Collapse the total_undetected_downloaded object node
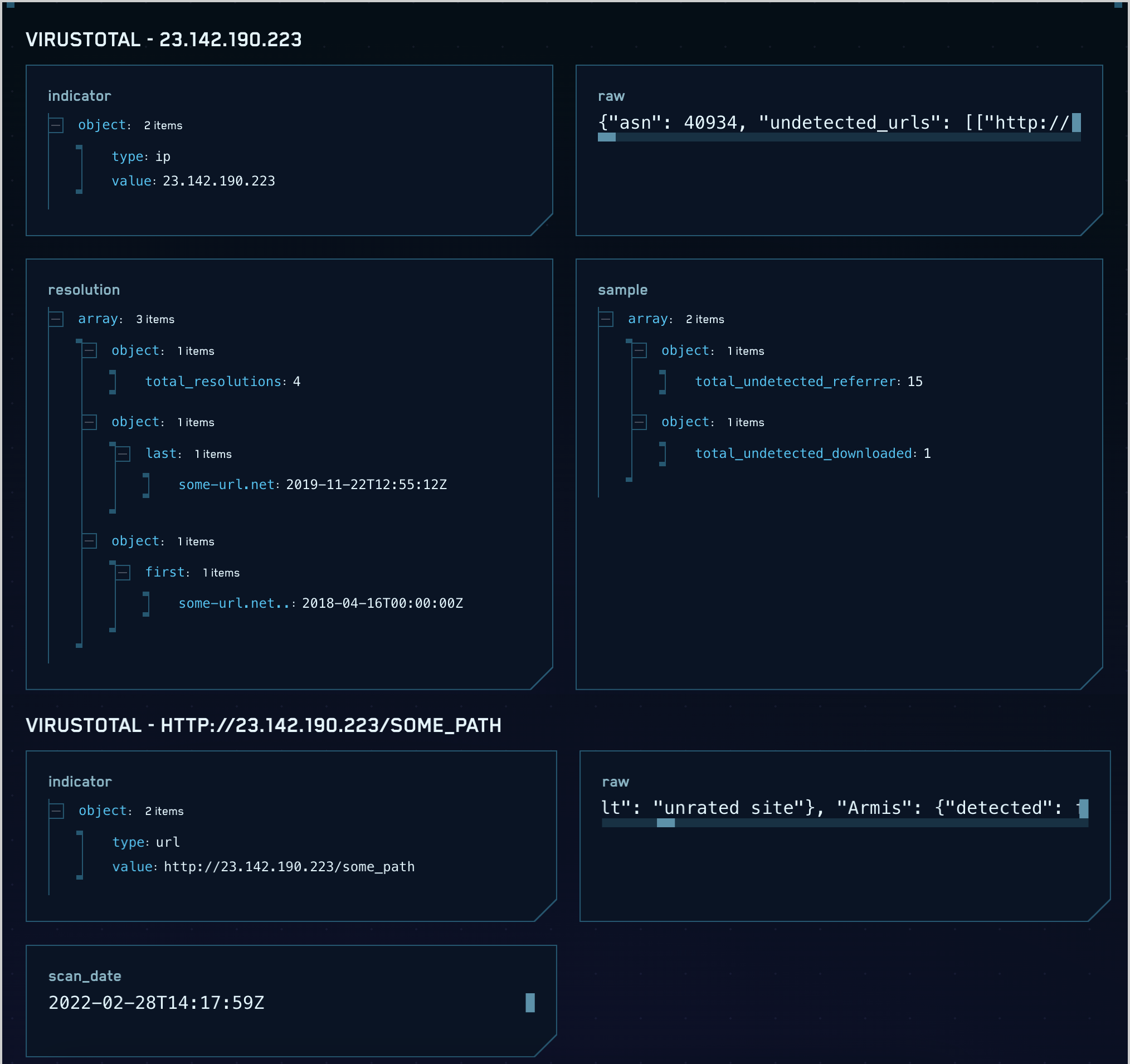1130x1064 pixels. coord(640,422)
